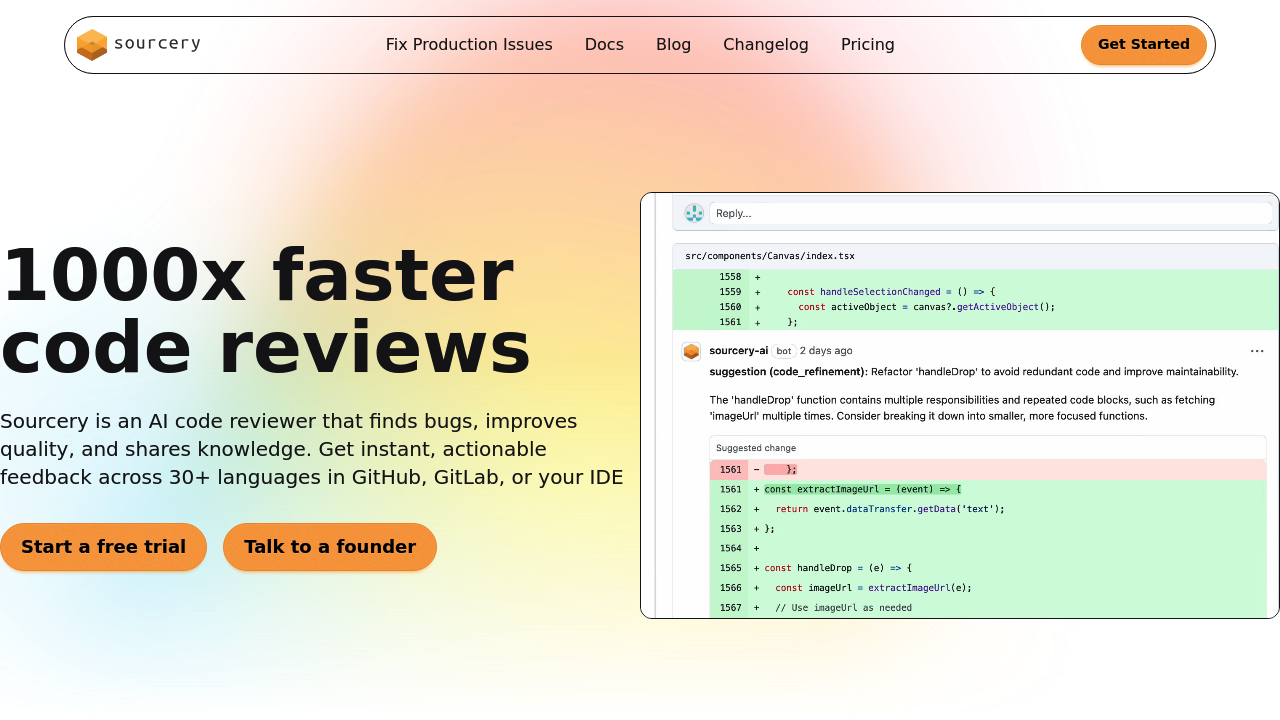Click the sourcery wordmark in the header
The image size is (1280, 720).
tap(157, 43)
